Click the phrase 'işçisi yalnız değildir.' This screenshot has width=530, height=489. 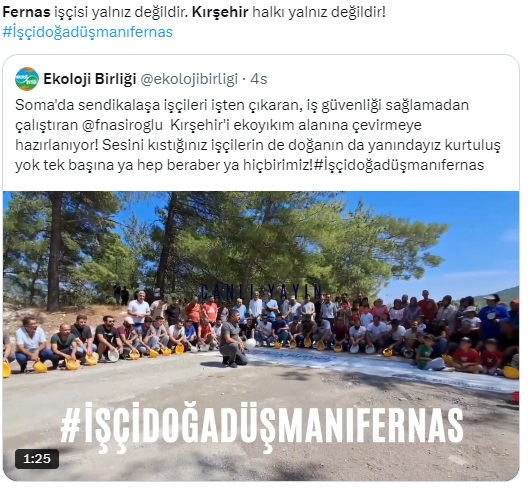click(121, 12)
